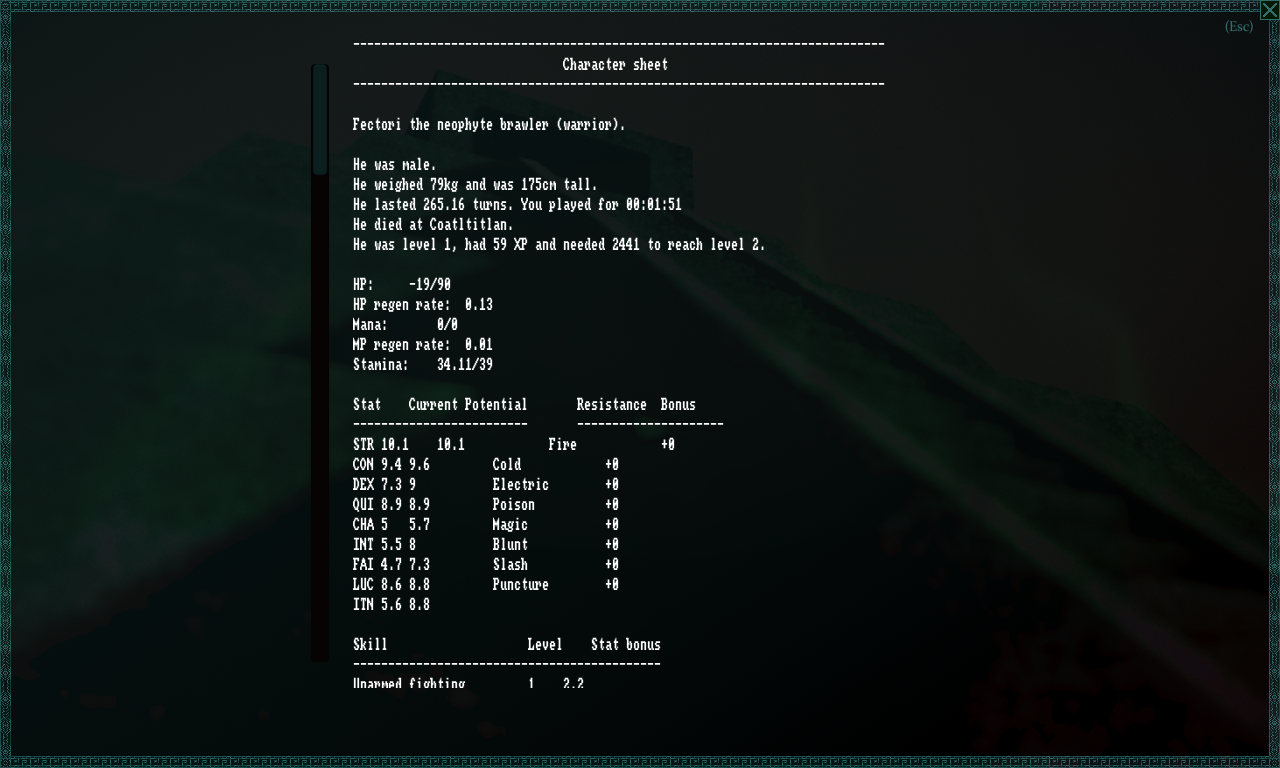Image resolution: width=1280 pixels, height=768 pixels.
Task: Click the Stat bonus column header
Action: 625,644
